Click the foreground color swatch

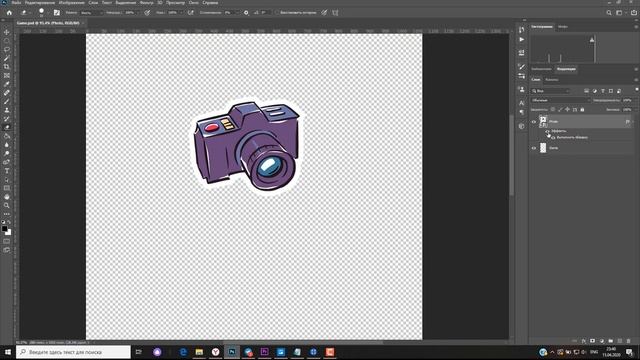coord(4,229)
